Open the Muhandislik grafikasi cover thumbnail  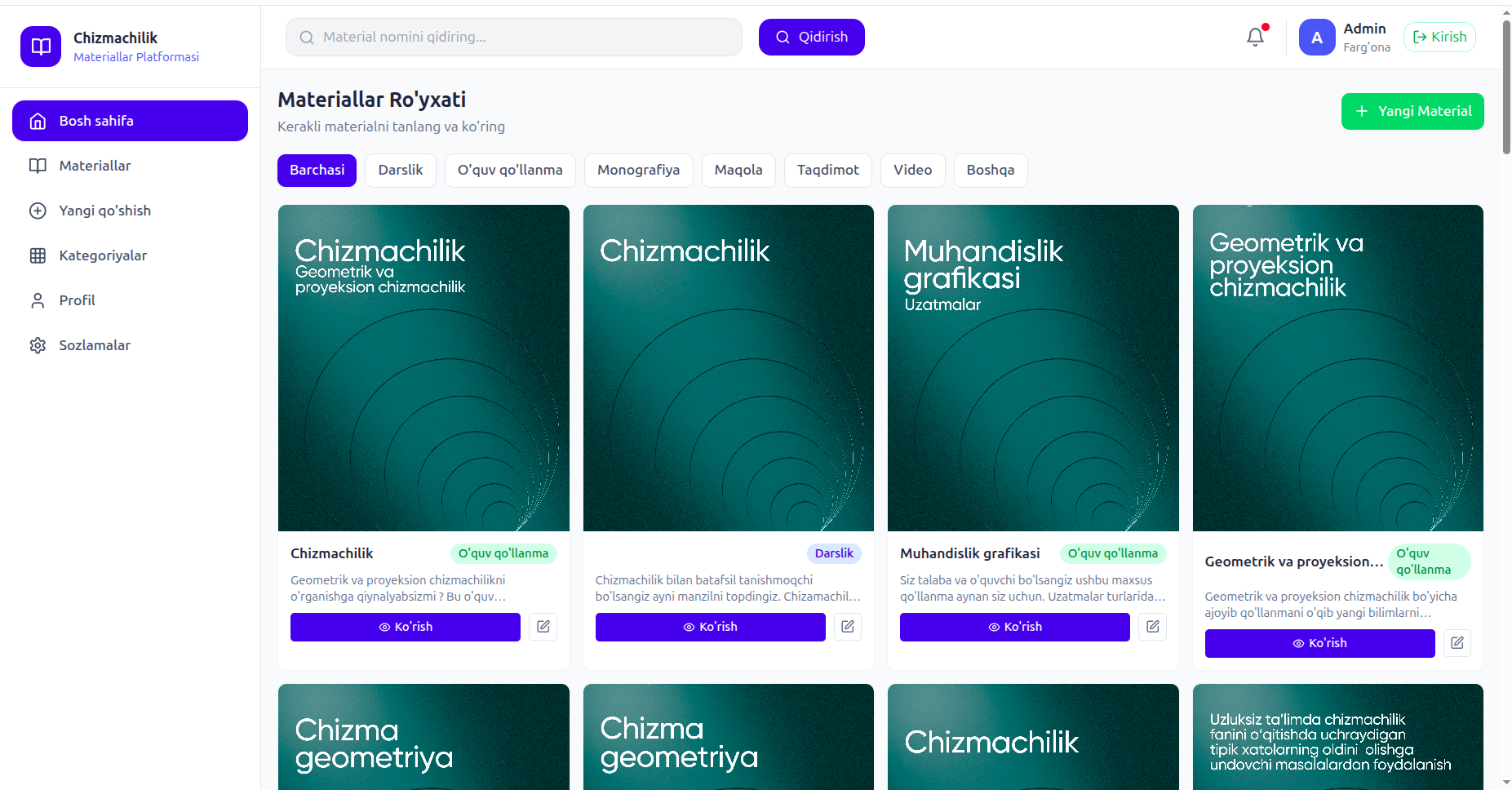1033,368
